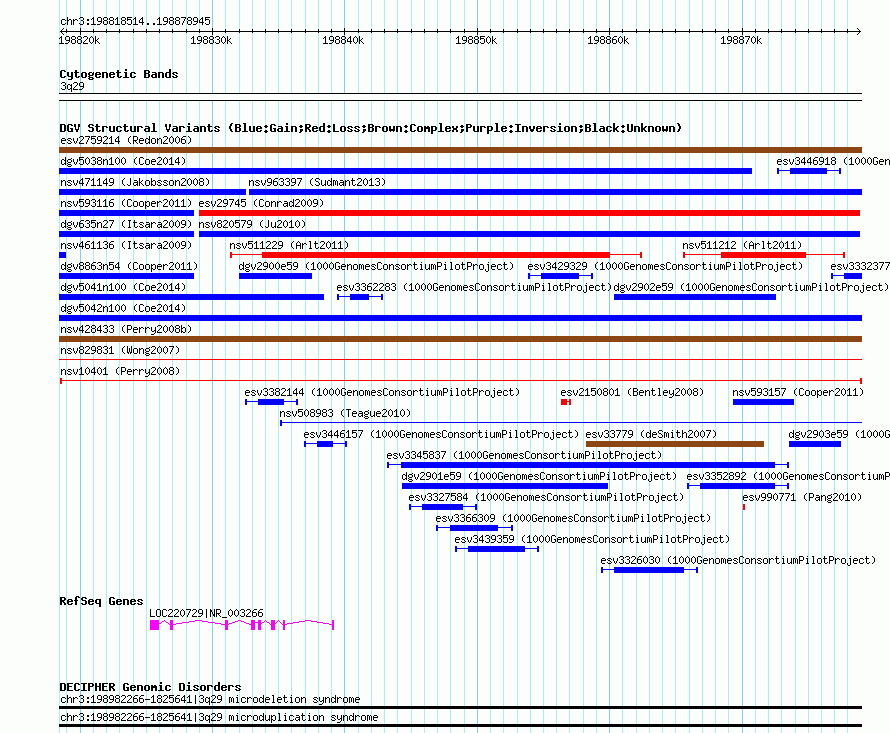Image resolution: width=890 pixels, height=733 pixels.
Task: Click nsv428433 (Perry2008b) label
Action: point(126,329)
